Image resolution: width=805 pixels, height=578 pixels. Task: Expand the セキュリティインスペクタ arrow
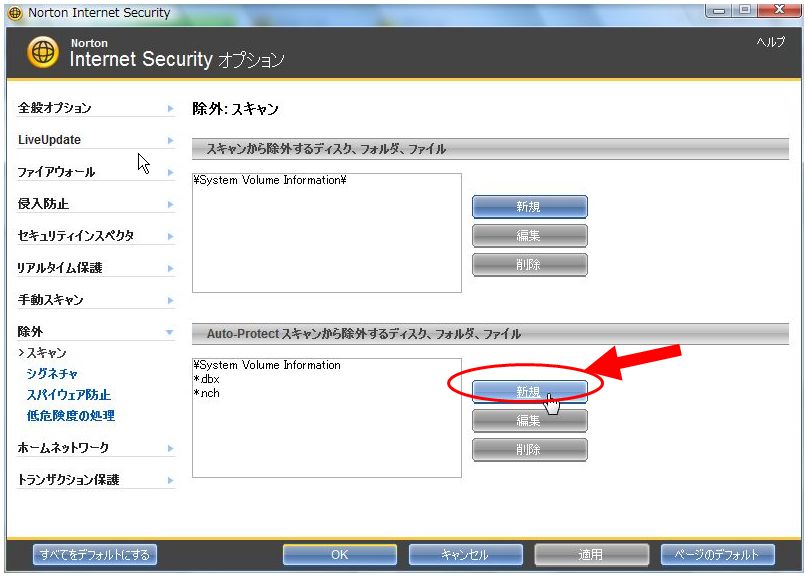tap(170, 236)
